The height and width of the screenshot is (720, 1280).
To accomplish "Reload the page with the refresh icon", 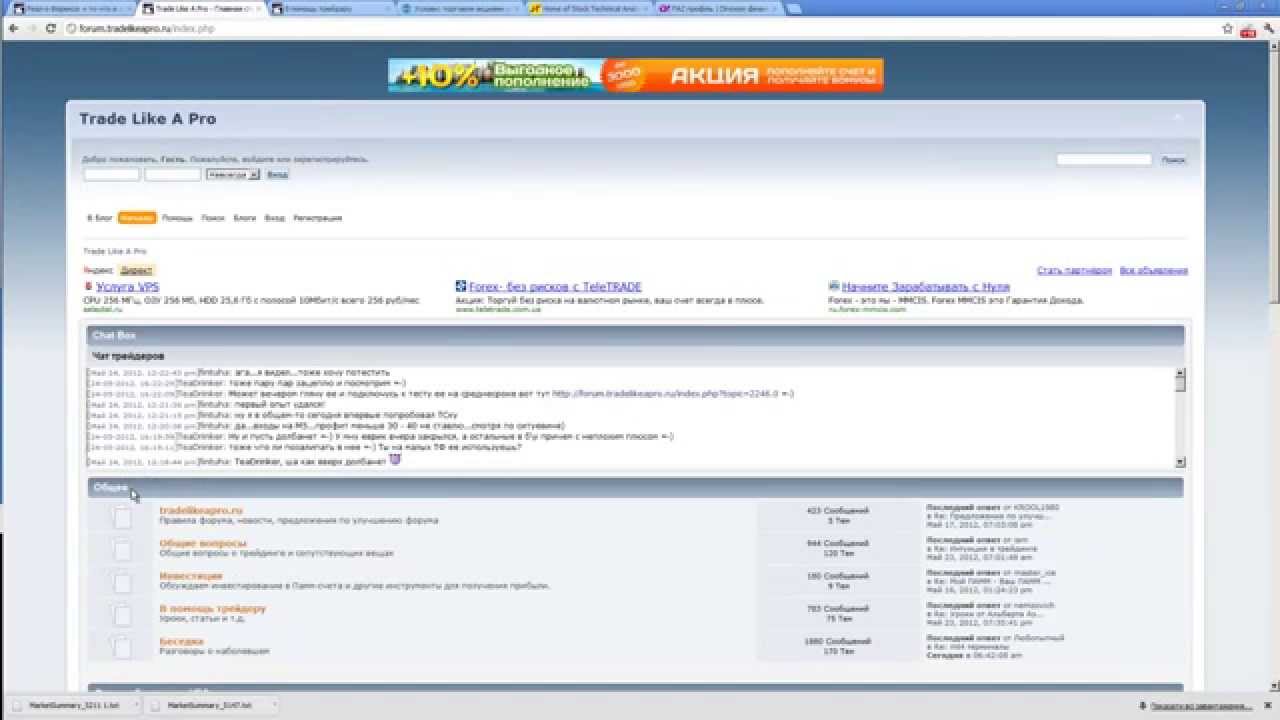I will 51,29.
